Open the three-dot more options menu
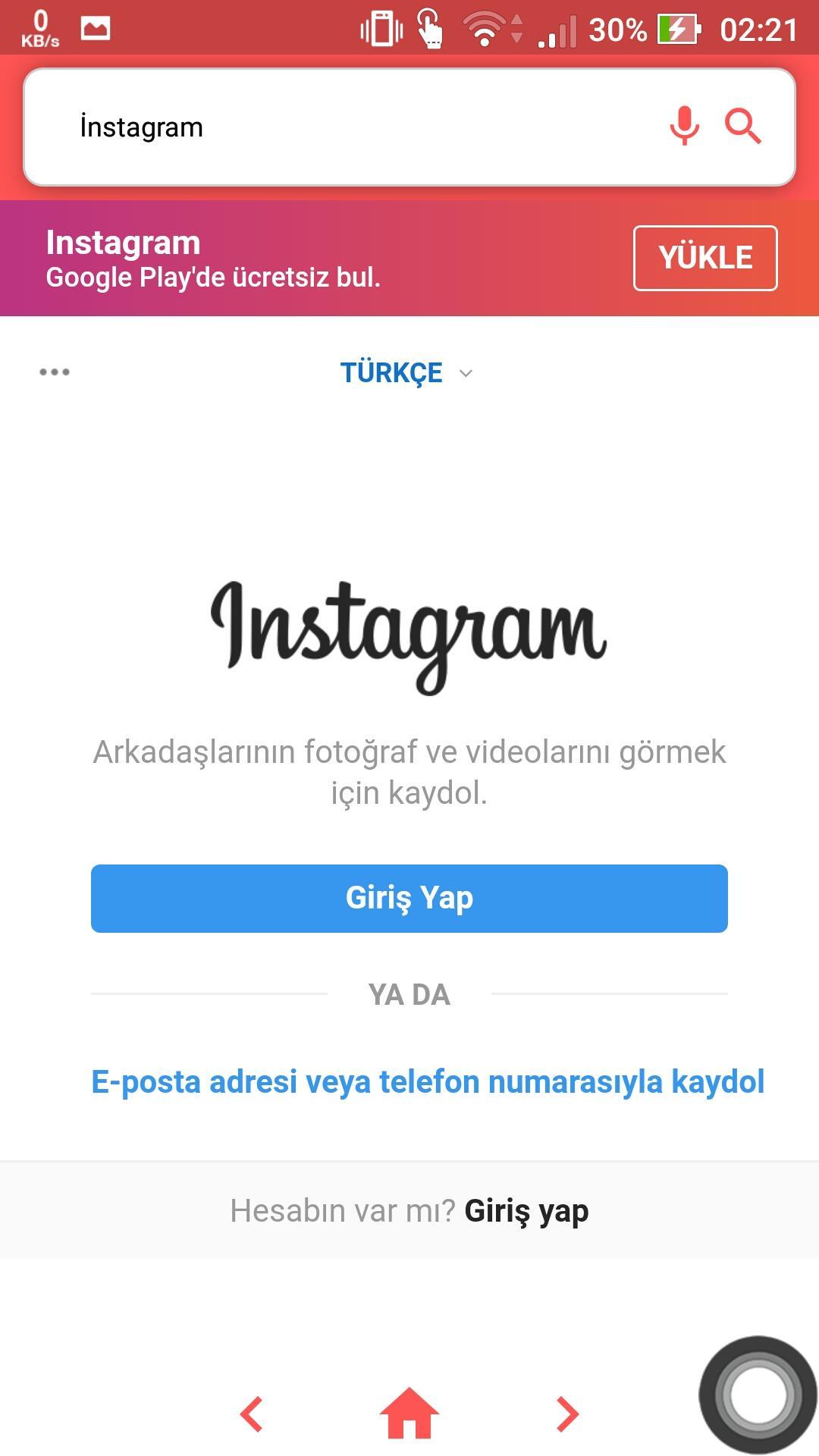 tap(55, 372)
